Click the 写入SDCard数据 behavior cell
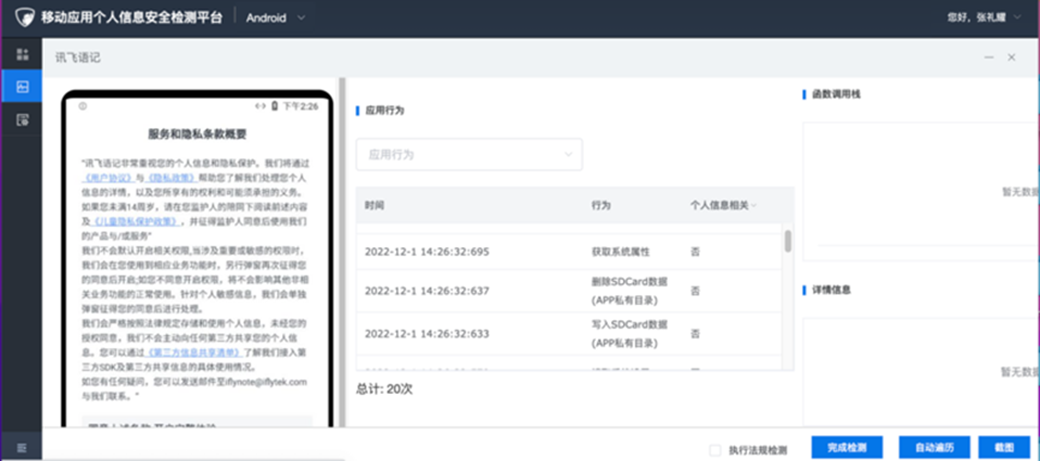 pos(629,334)
